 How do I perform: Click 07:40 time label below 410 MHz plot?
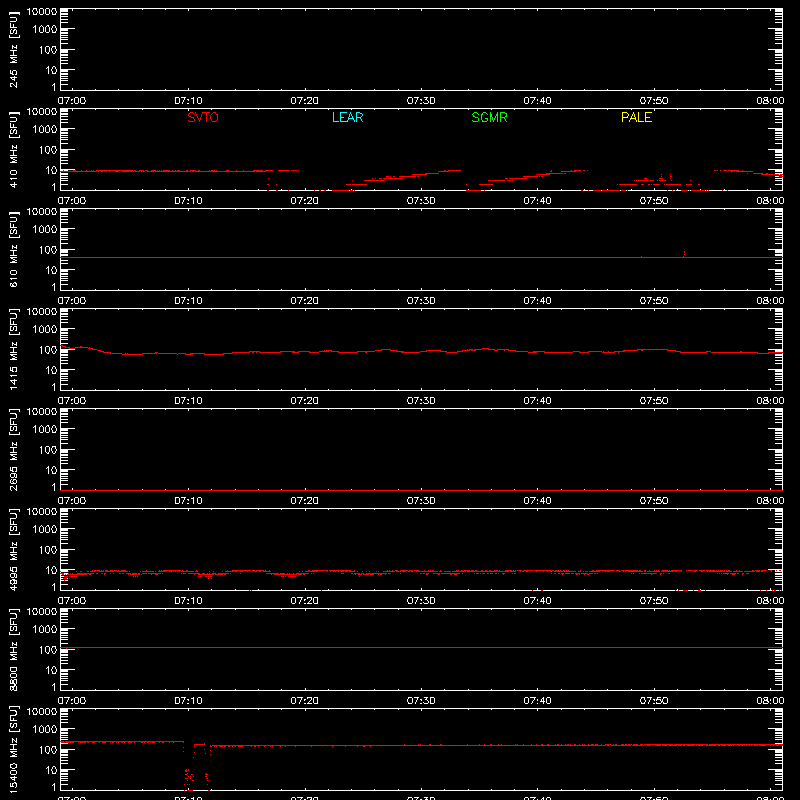[537, 201]
